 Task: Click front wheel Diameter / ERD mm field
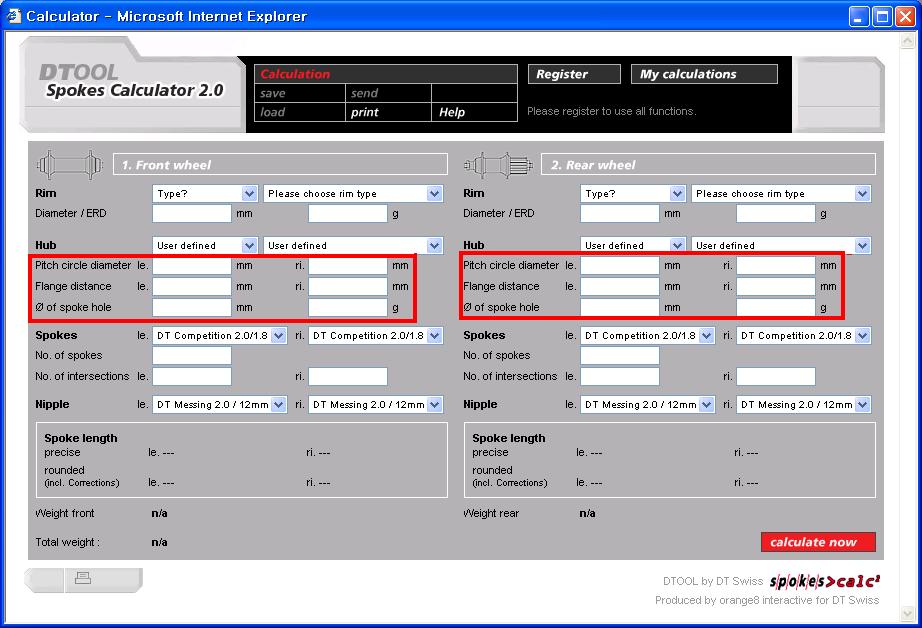[x=192, y=213]
